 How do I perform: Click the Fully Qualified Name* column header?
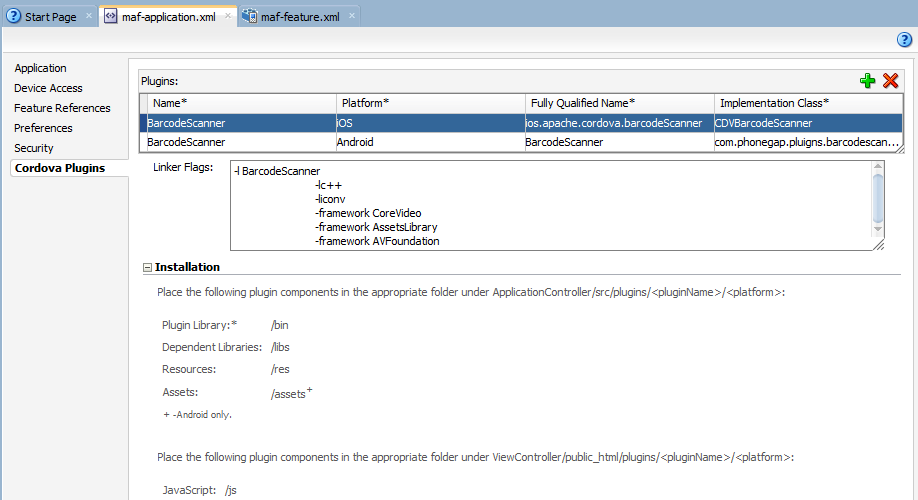click(x=619, y=103)
